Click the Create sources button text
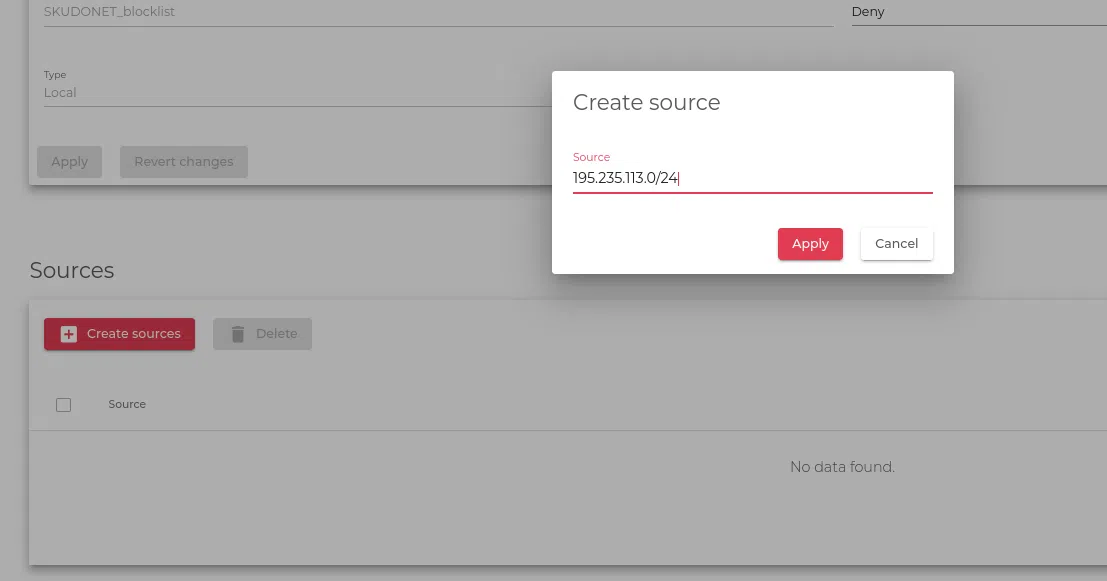This screenshot has width=1107, height=581. (x=134, y=334)
